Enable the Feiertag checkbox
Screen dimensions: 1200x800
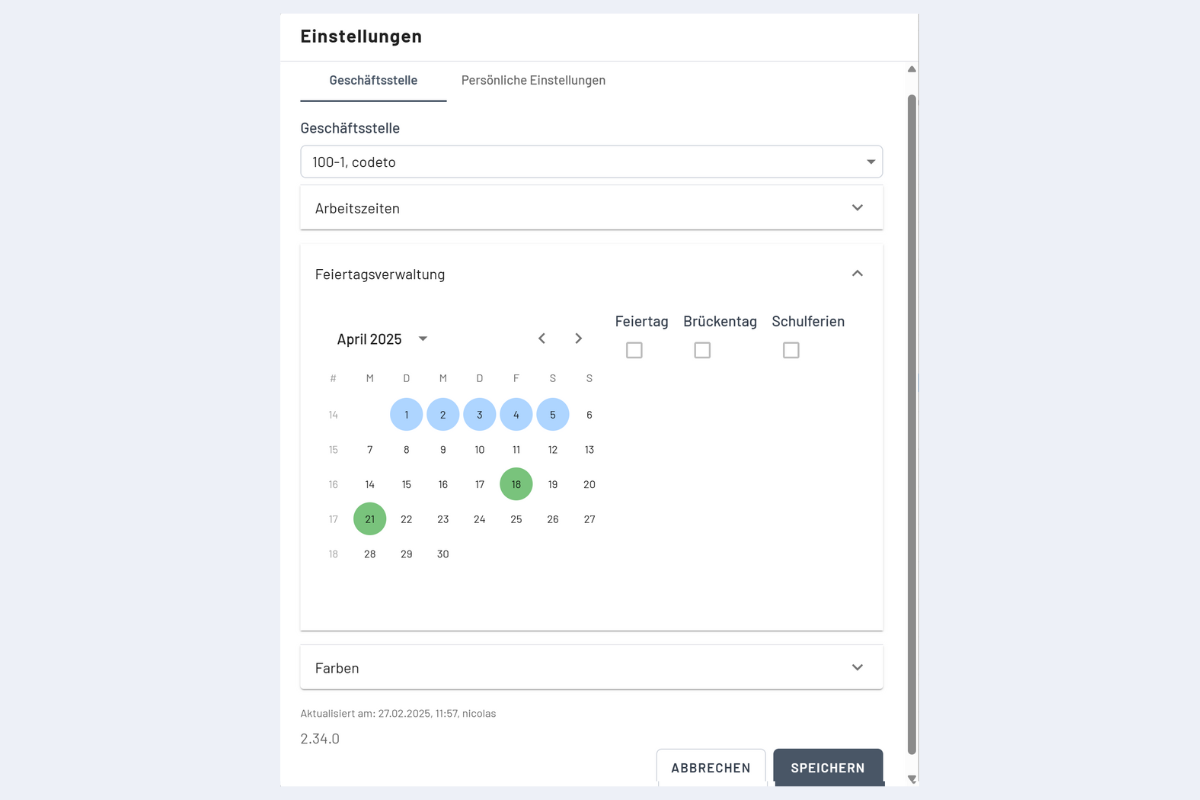(634, 350)
